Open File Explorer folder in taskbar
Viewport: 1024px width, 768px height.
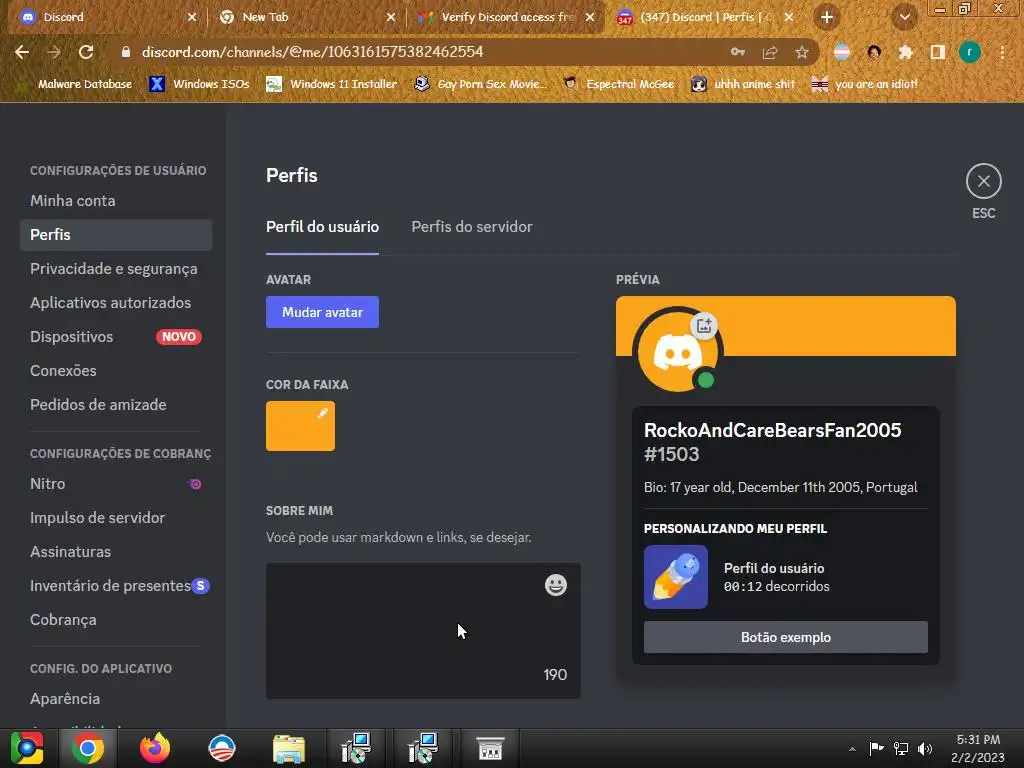[x=289, y=748]
